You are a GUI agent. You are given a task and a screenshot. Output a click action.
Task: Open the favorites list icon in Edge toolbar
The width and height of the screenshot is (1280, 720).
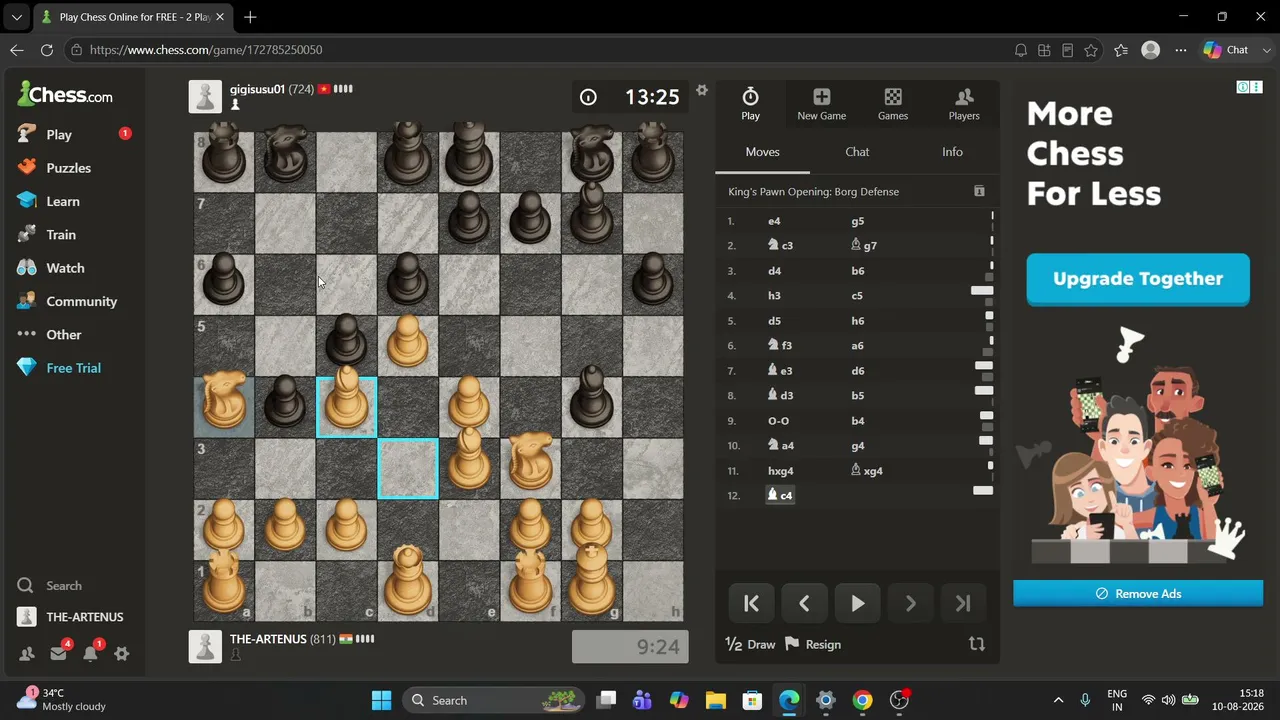click(x=1121, y=50)
